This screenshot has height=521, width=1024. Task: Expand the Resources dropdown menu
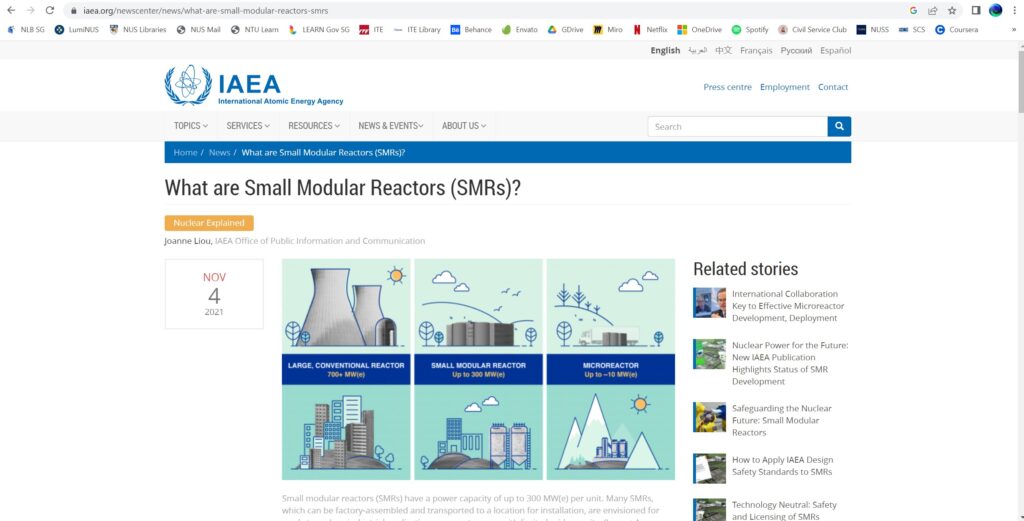tap(314, 126)
